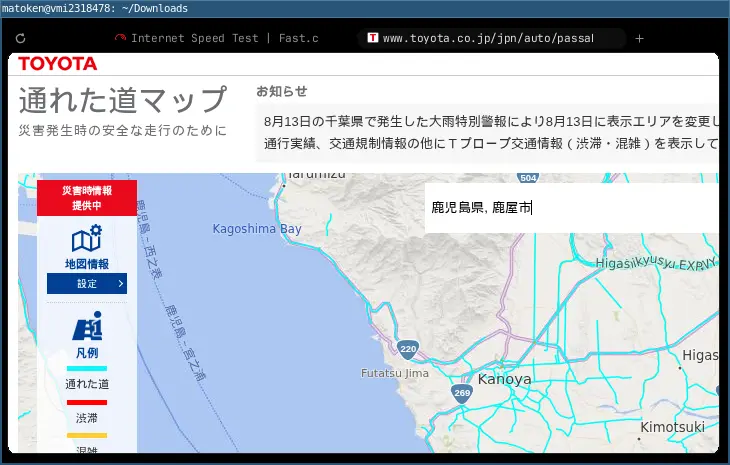The height and width of the screenshot is (465, 730).
Task: Click the TOYOTA logo
Action: click(58, 64)
